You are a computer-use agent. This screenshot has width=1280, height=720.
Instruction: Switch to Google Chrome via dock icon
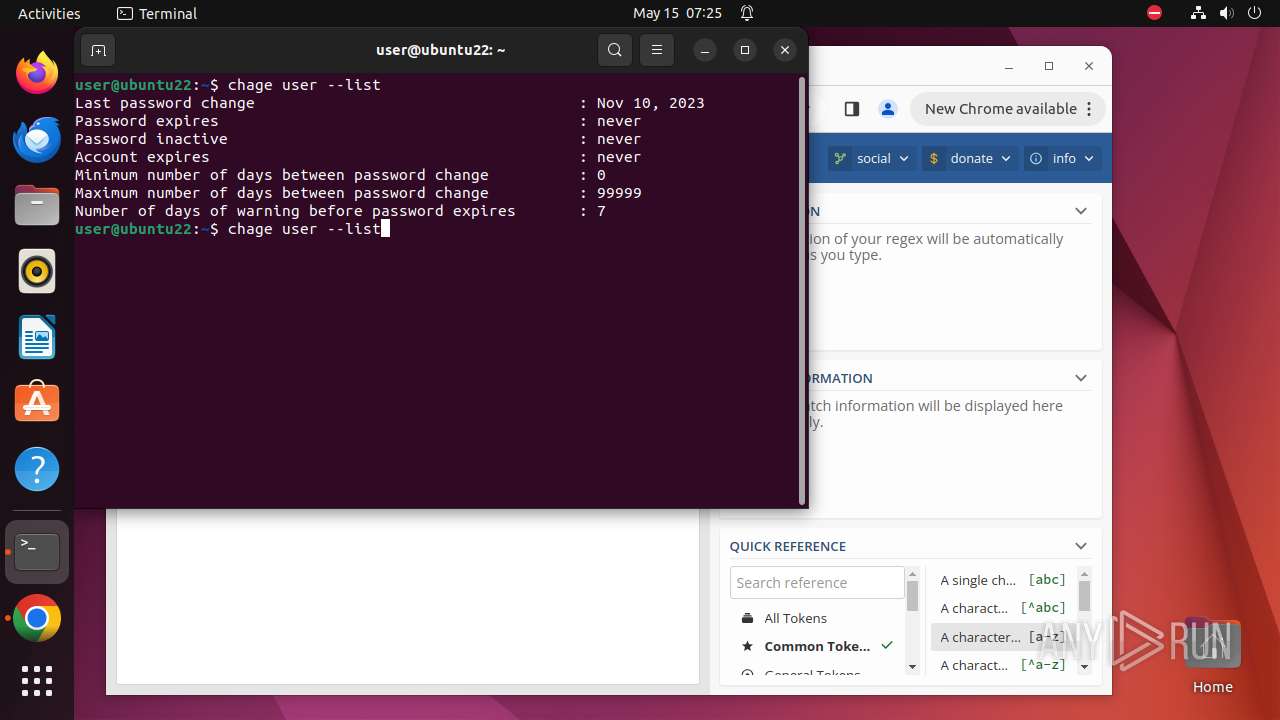(37, 619)
